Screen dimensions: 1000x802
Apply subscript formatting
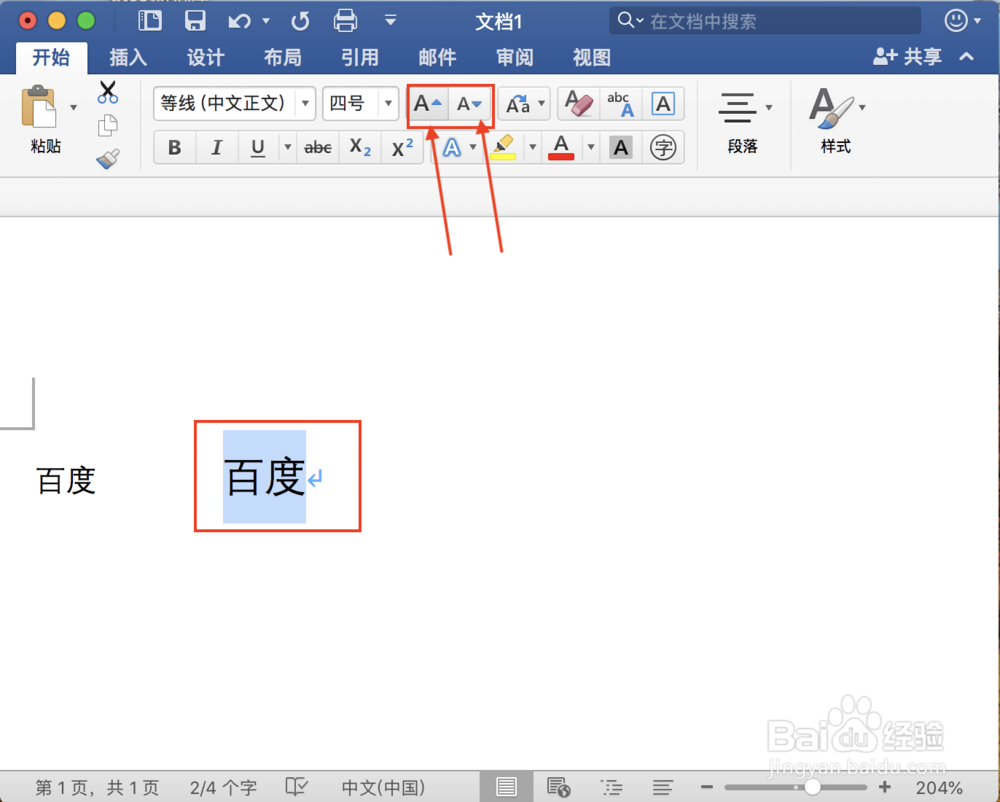(359, 147)
